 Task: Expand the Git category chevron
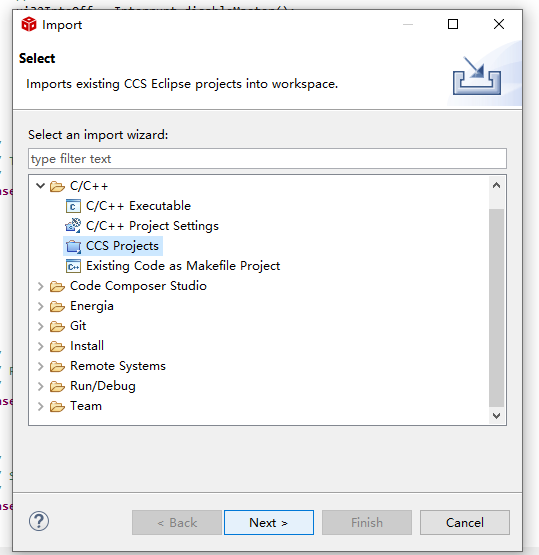(41, 326)
